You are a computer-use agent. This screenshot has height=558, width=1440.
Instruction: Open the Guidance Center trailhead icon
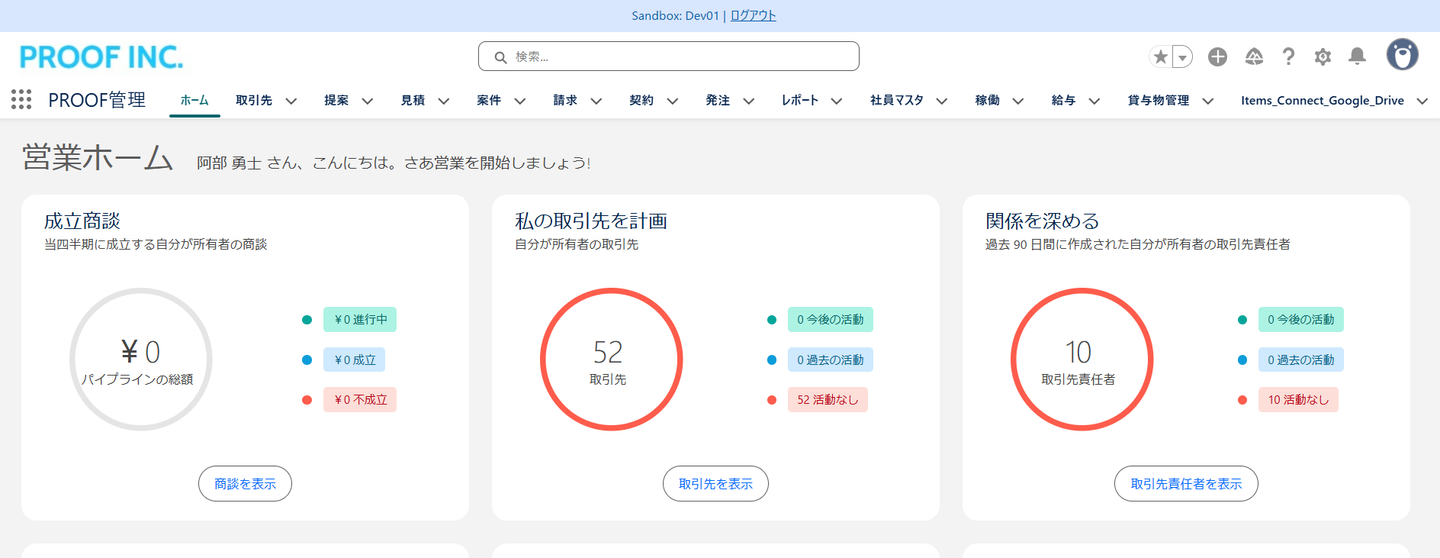pos(1253,57)
